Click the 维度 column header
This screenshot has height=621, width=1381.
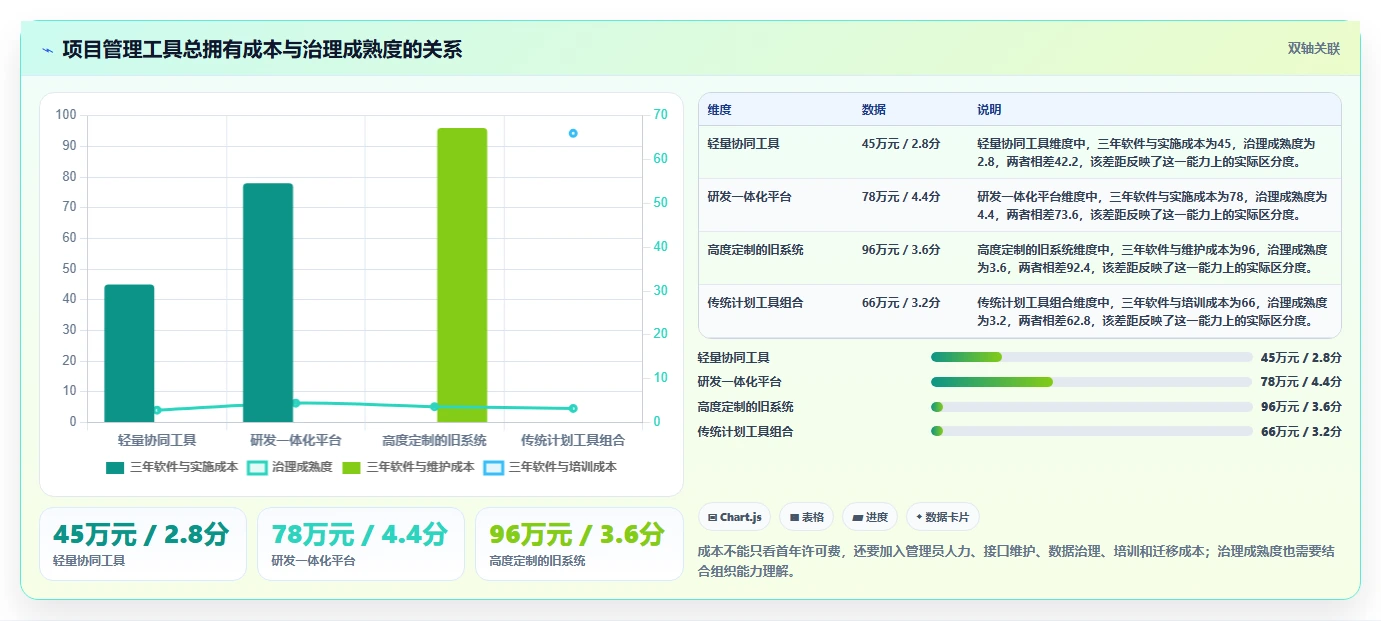(x=719, y=110)
